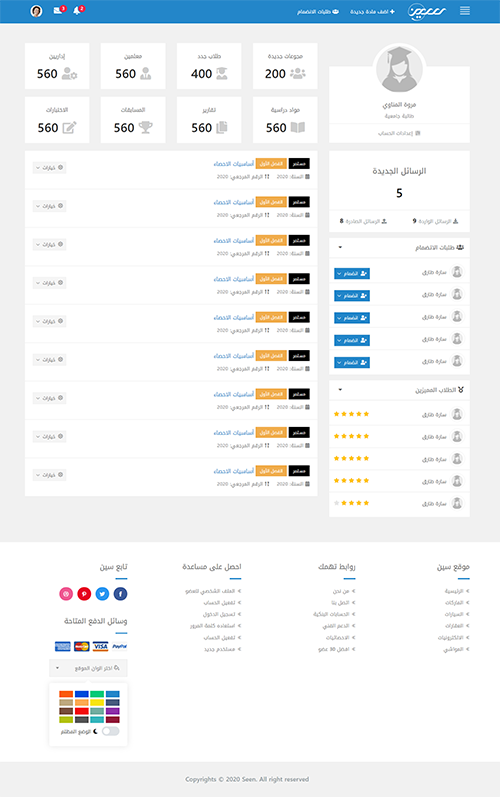This screenshot has width=500, height=797.
Task: Click add new subject in header
Action: [372, 11]
